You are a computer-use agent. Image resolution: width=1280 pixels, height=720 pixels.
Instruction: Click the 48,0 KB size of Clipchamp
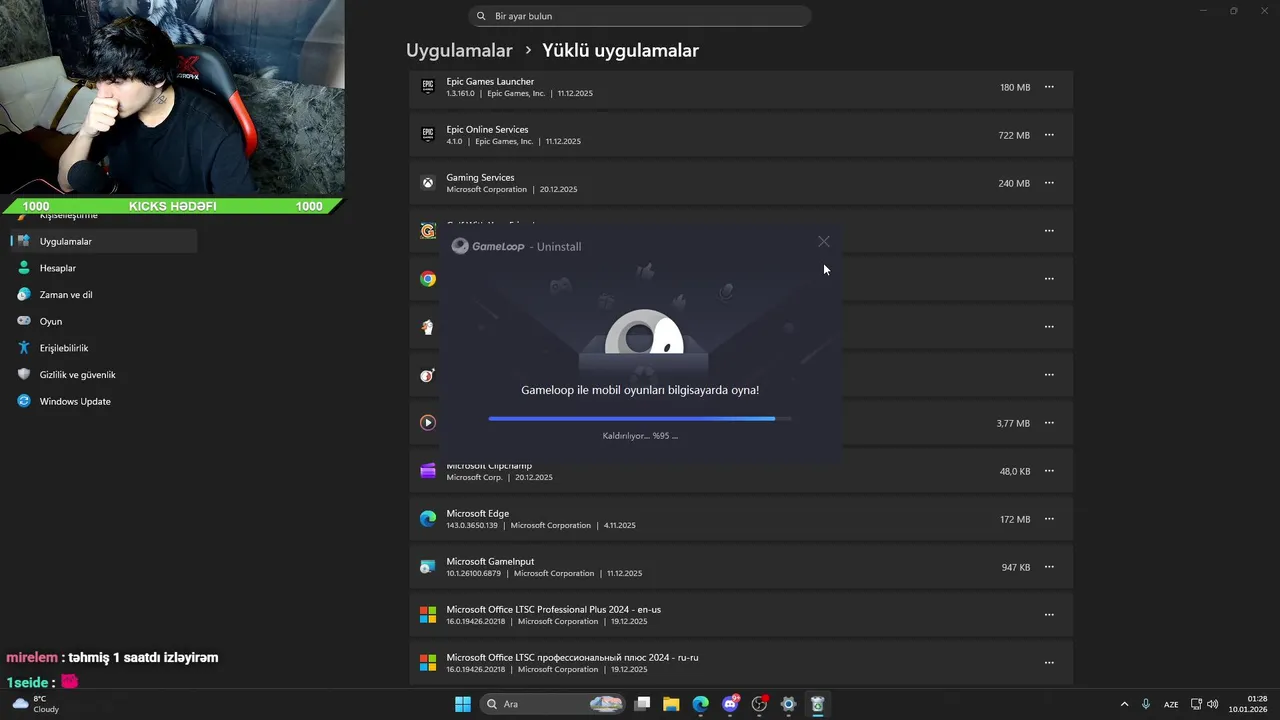[x=1015, y=471]
